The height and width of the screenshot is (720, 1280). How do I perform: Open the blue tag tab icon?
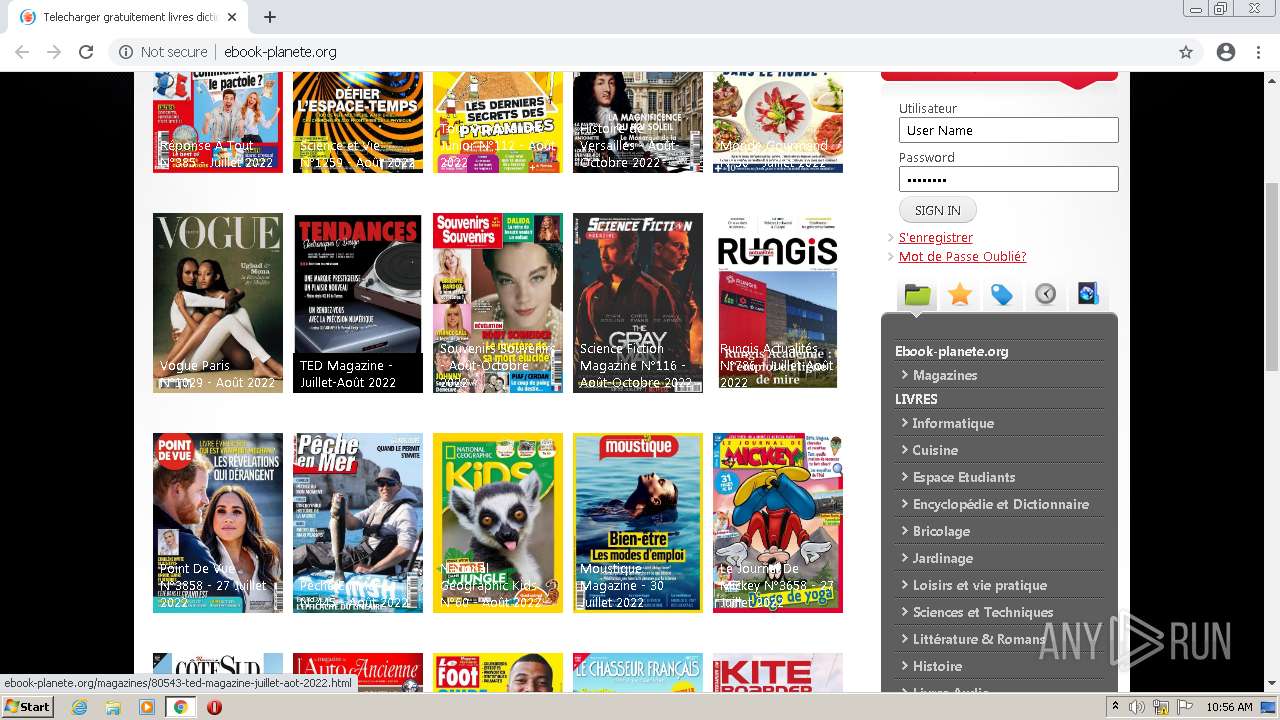point(1002,294)
